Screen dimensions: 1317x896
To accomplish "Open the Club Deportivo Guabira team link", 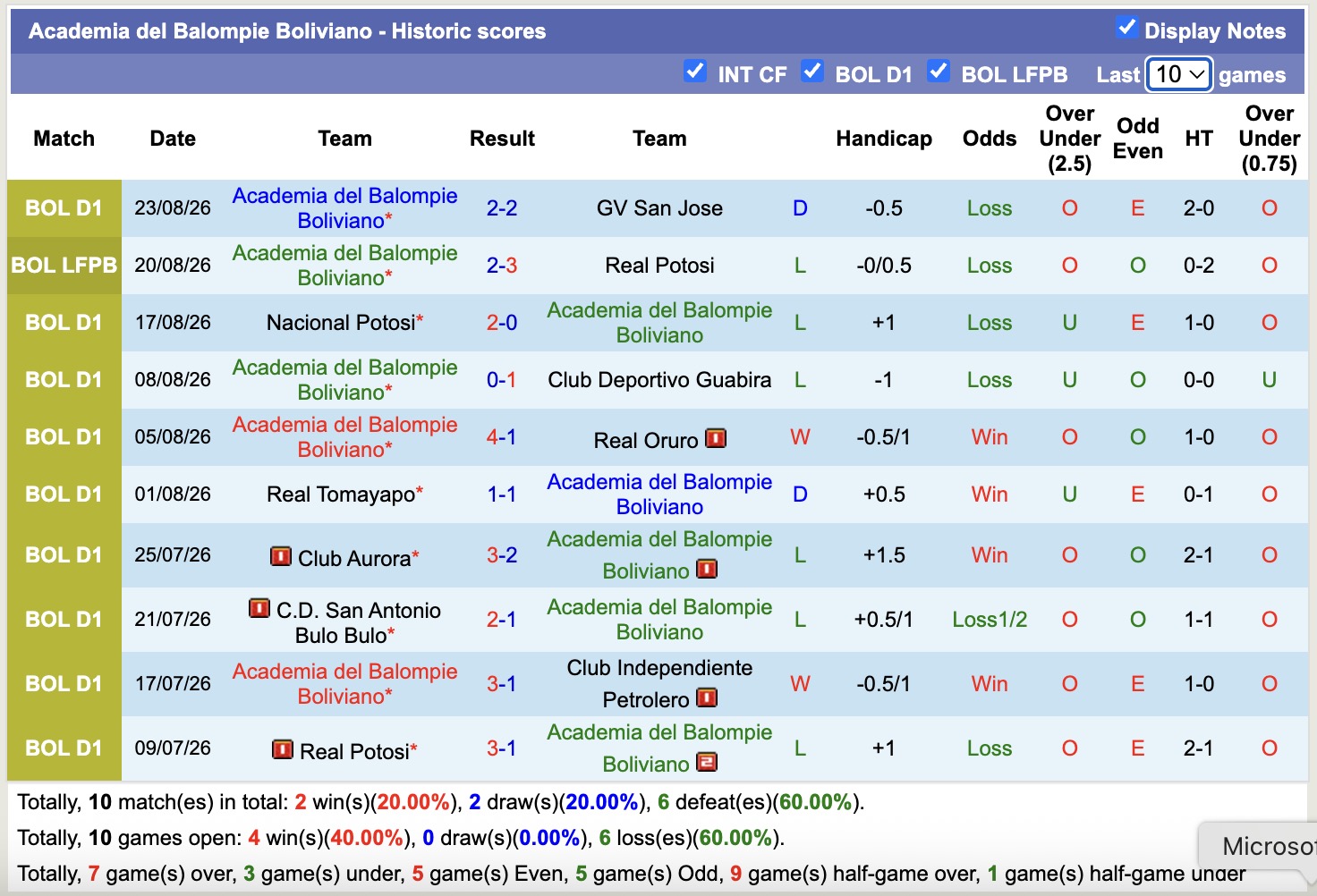I will pos(659,380).
